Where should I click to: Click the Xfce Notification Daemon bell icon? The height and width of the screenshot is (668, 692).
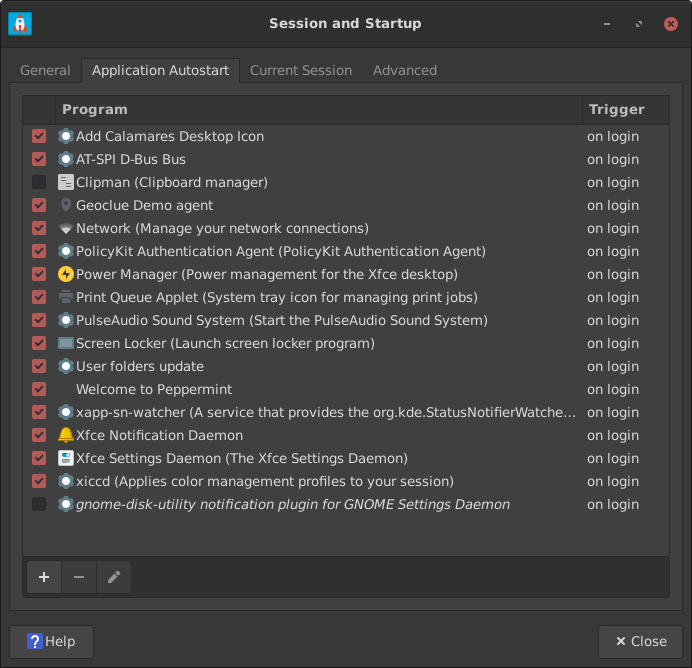click(66, 435)
